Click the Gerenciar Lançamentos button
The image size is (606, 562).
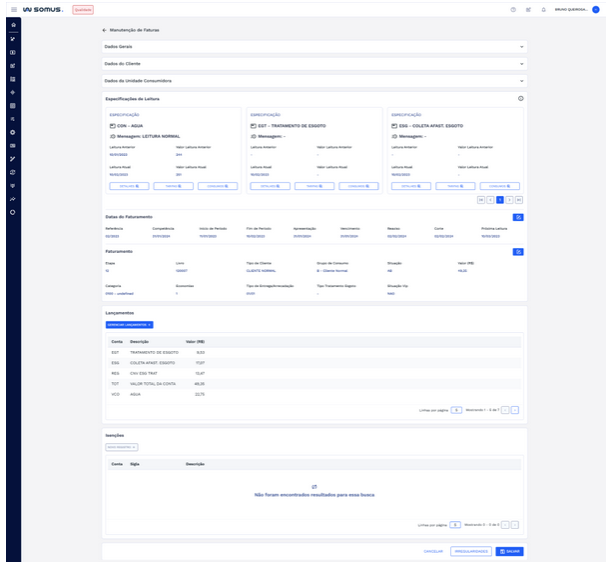[129, 325]
